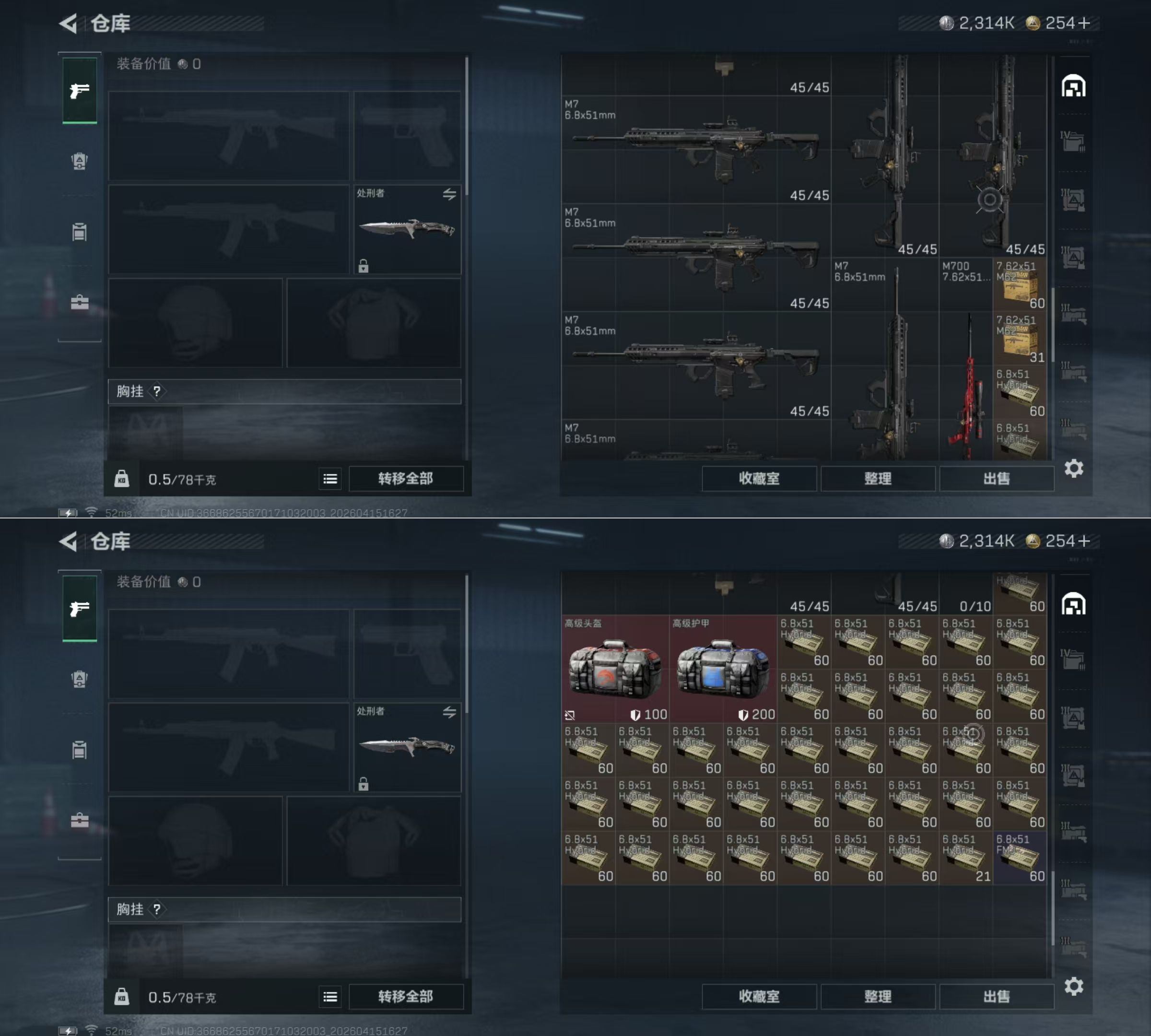This screenshot has width=1151, height=1036.
Task: Open the 高级头盔 red duffel bag
Action: (615, 669)
